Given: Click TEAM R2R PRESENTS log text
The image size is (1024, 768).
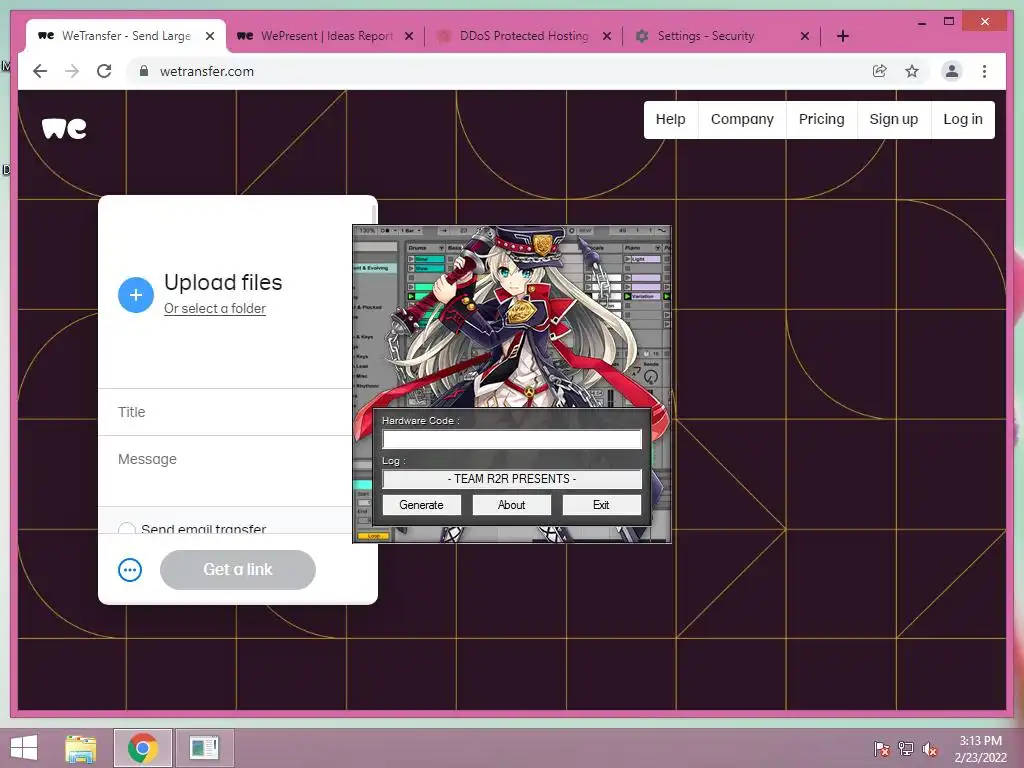Looking at the screenshot, I should click(512, 479).
